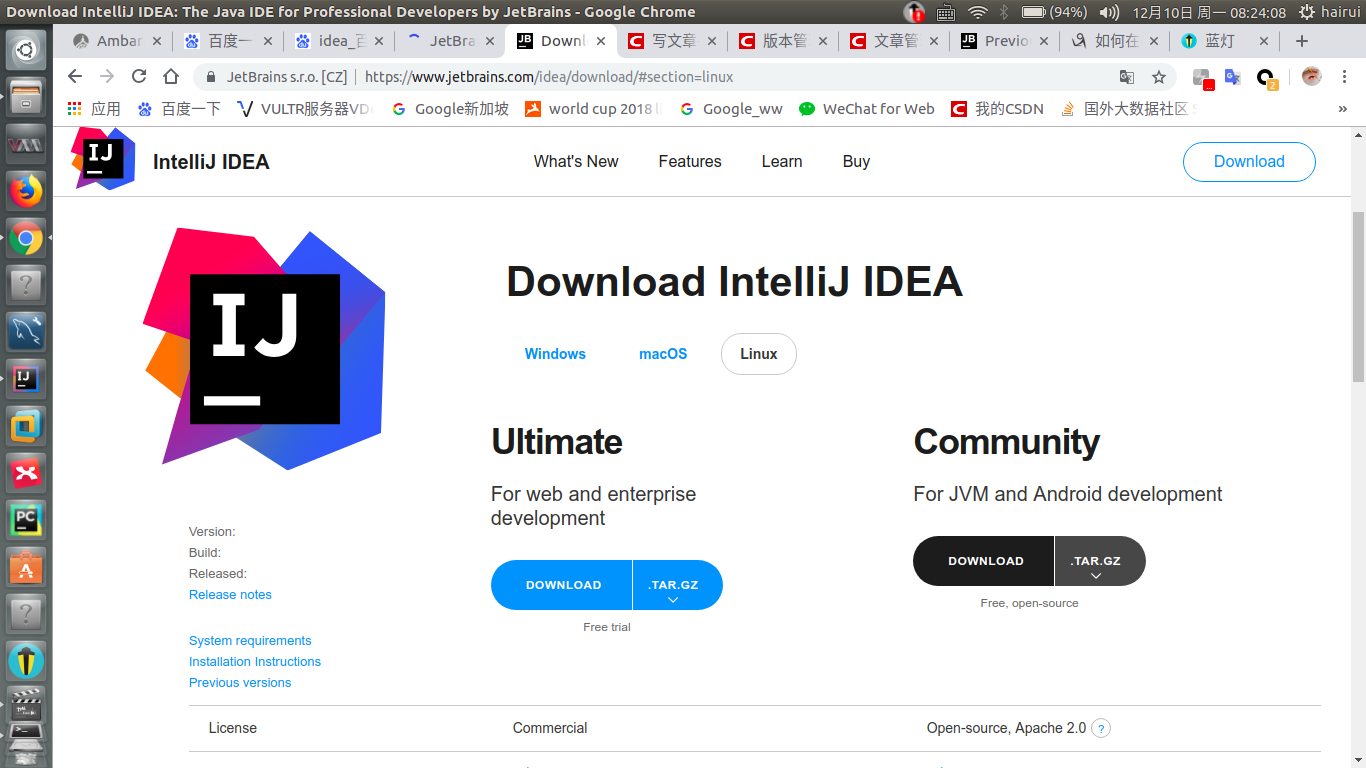This screenshot has height=768, width=1366.
Task: Click the browser back arrow
Action: [x=75, y=77]
